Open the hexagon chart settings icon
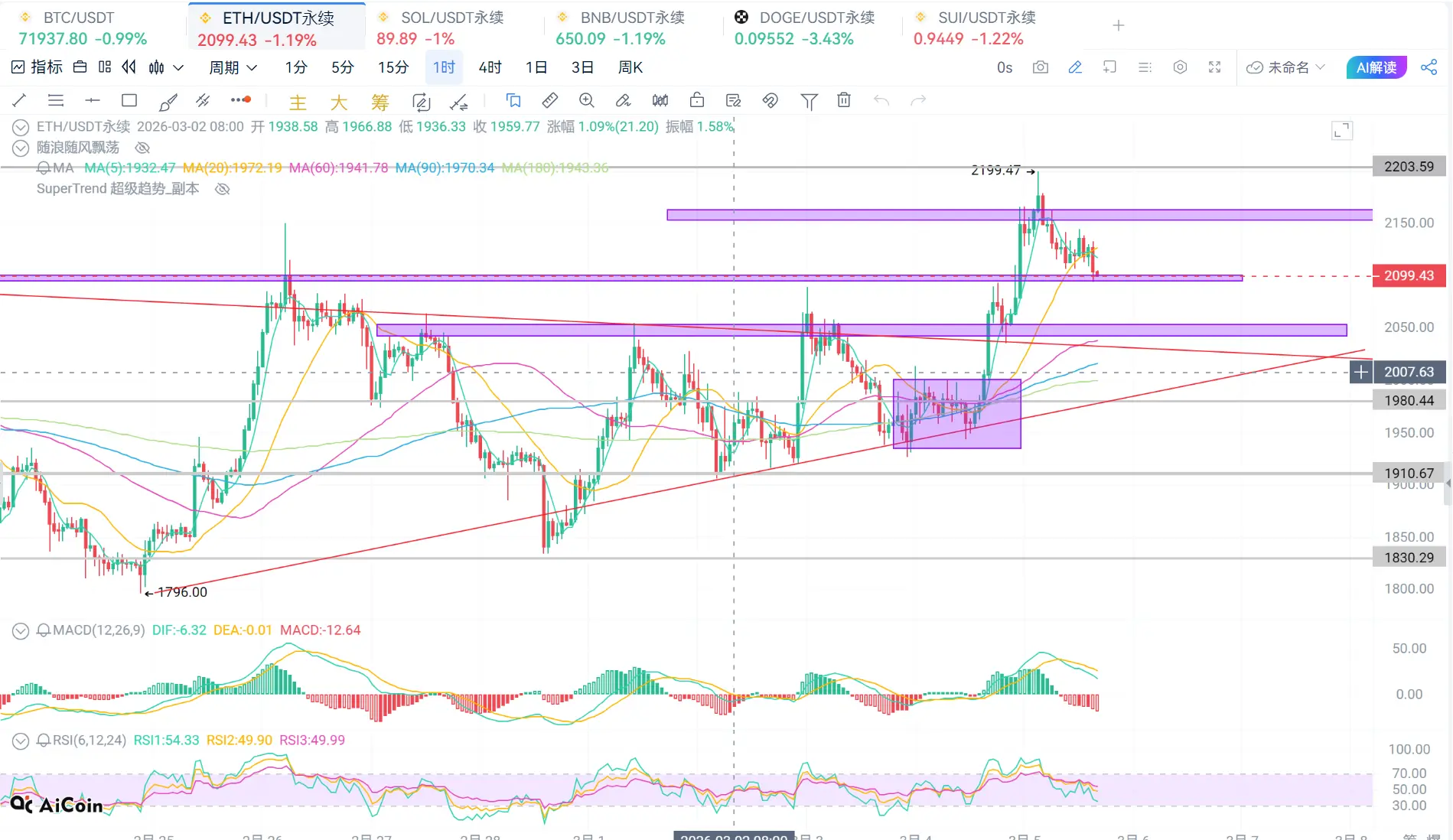The image size is (1453, 840). click(x=1181, y=67)
